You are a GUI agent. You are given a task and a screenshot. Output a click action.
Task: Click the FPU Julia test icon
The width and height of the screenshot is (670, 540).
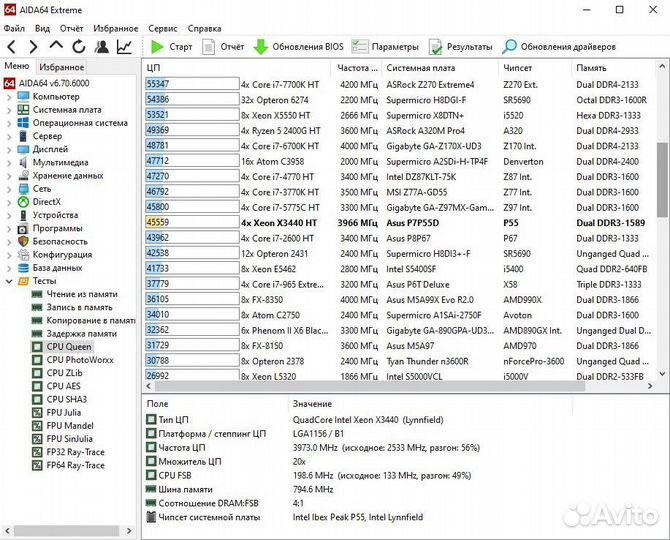(x=37, y=412)
